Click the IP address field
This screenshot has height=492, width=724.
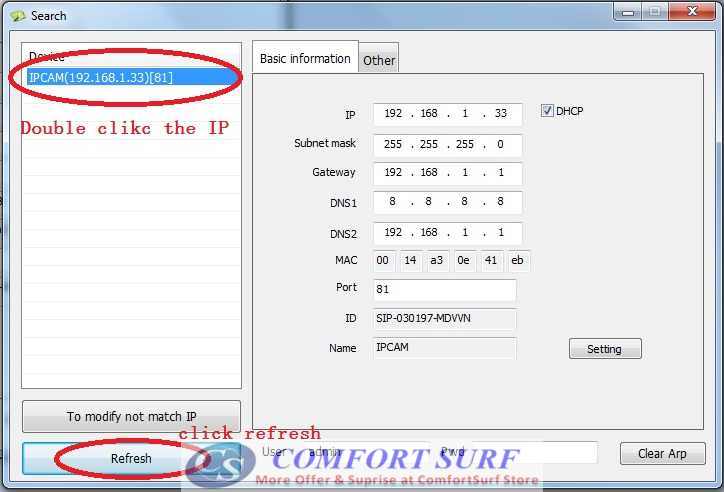[447, 115]
